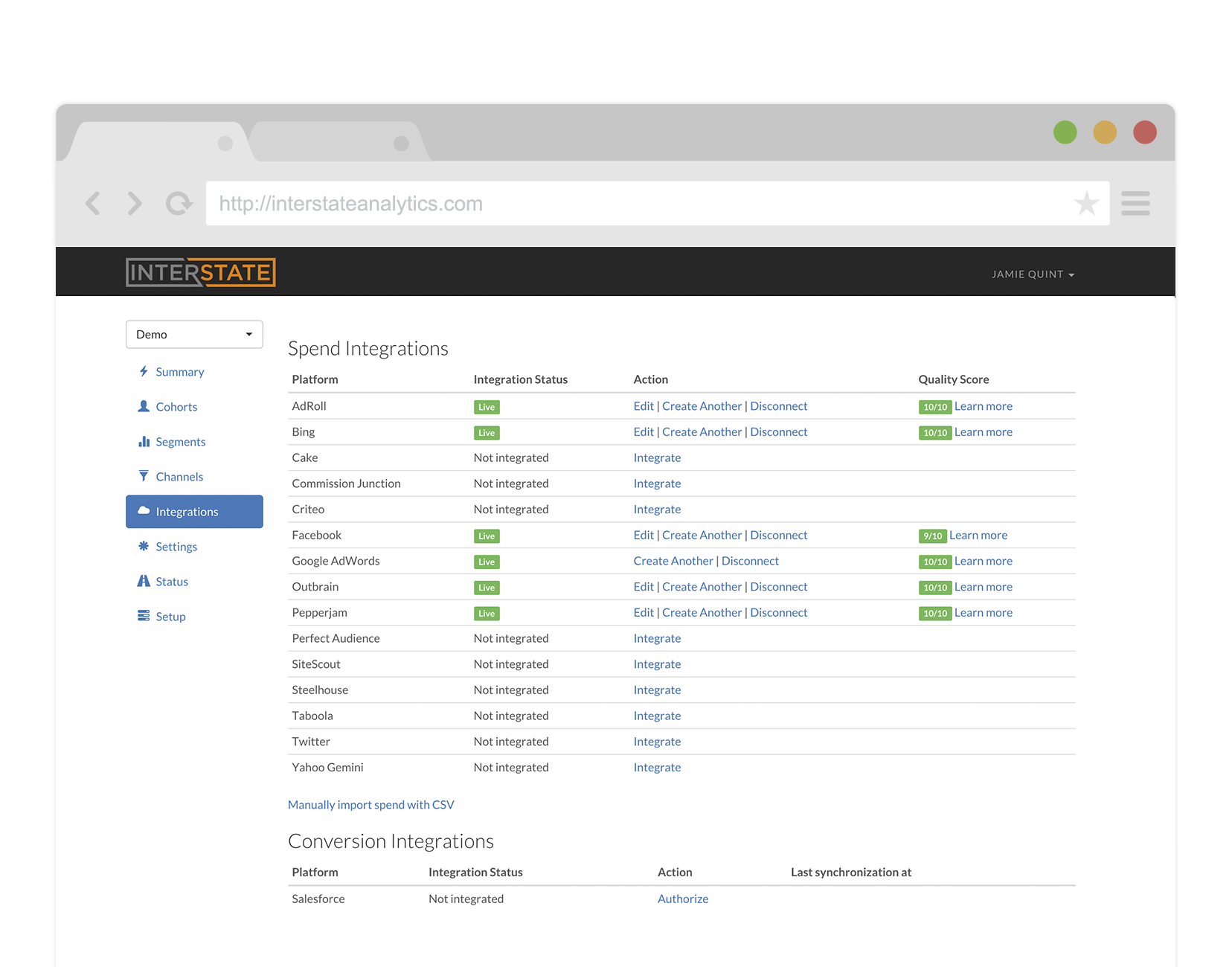1232x967 pixels.
Task: Edit the AdRoll integration
Action: (644, 406)
